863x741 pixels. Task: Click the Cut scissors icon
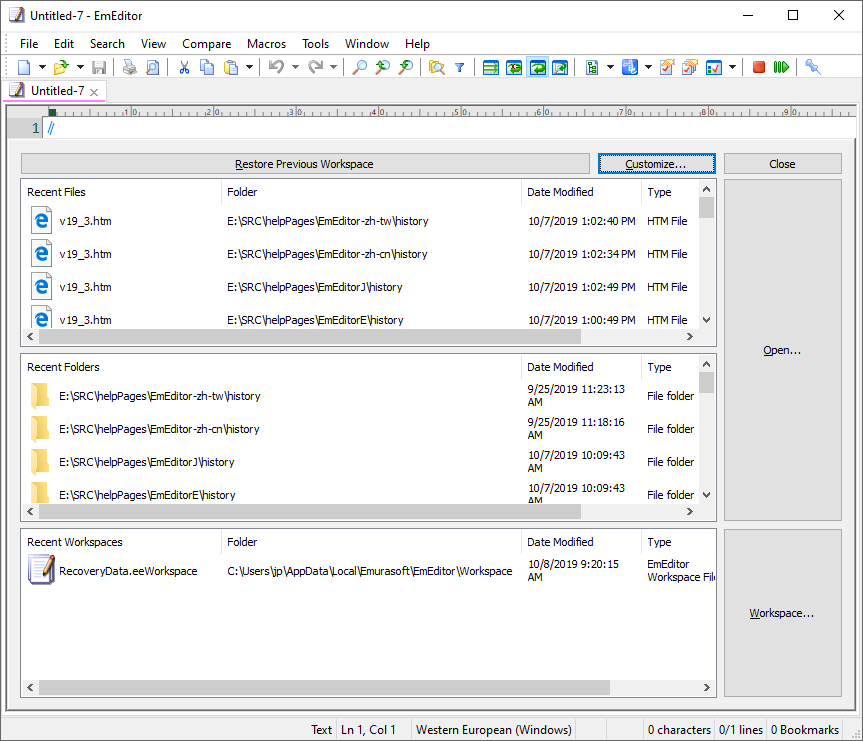coord(184,67)
